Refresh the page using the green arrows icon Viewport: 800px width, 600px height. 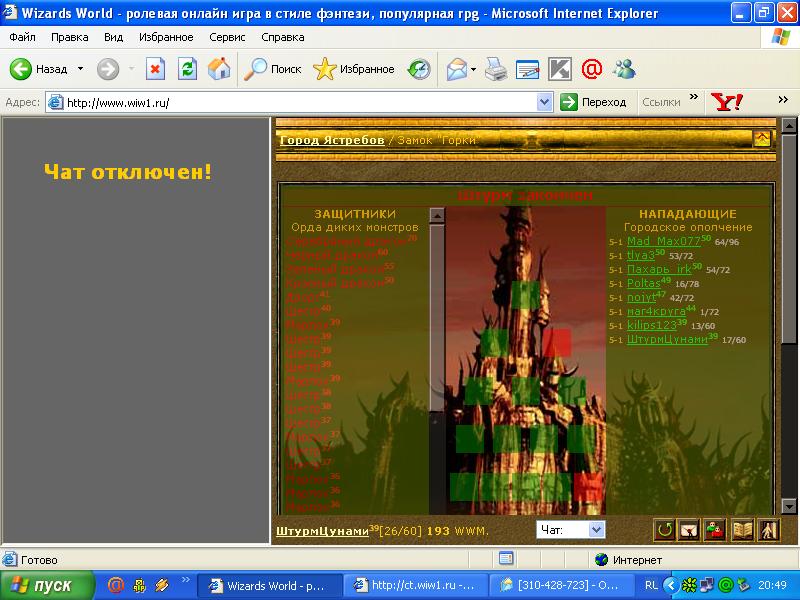point(187,69)
